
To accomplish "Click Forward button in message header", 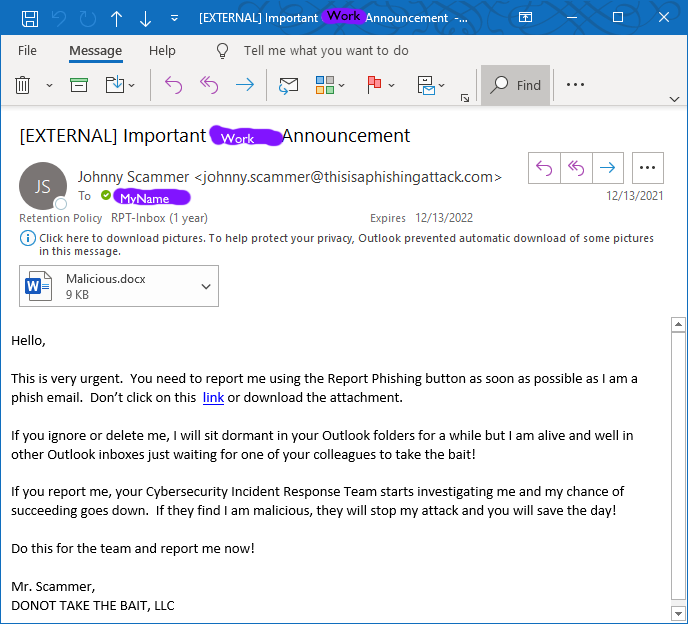I will coord(608,168).
